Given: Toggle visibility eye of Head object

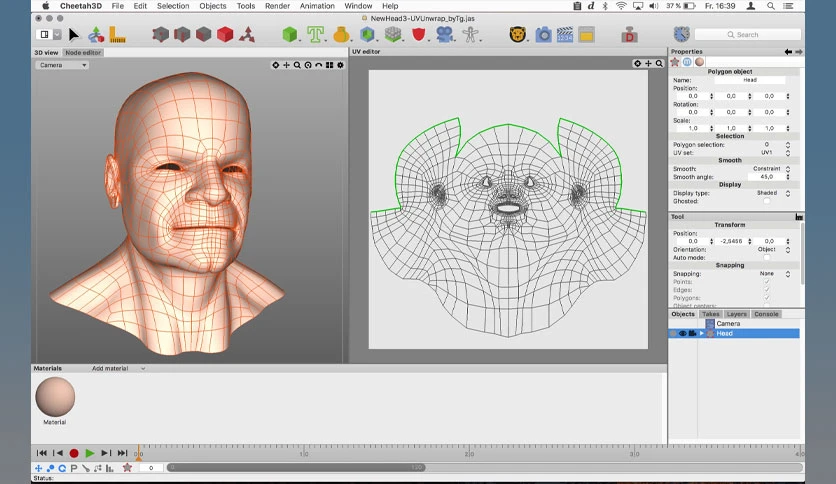Looking at the screenshot, I should click(682, 333).
